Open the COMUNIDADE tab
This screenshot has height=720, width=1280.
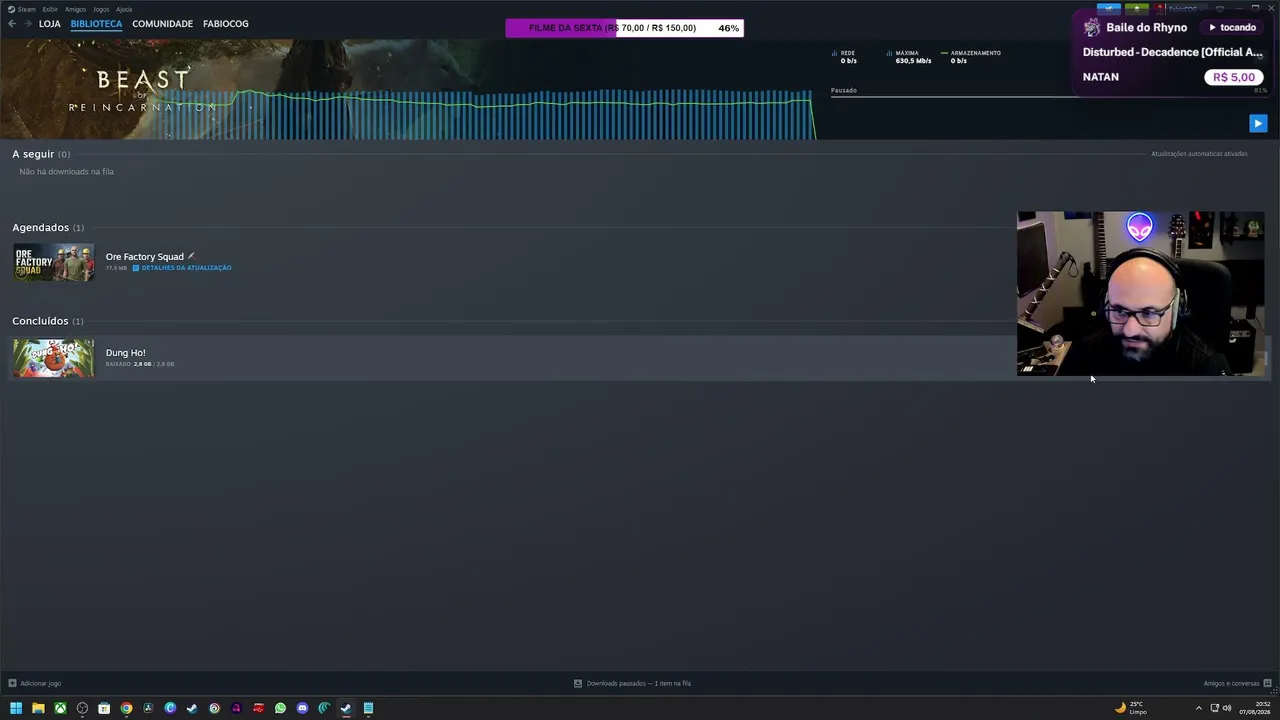162,24
